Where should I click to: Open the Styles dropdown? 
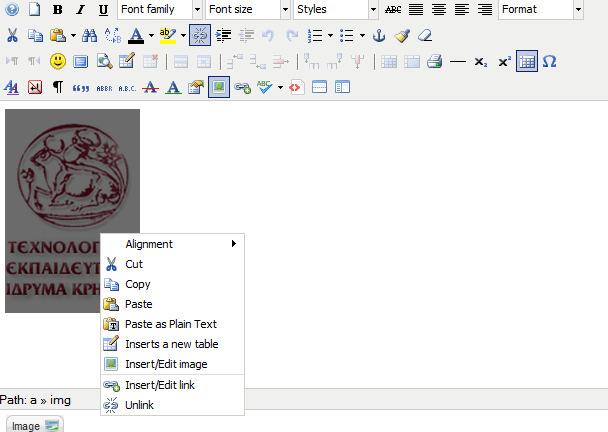pos(336,9)
